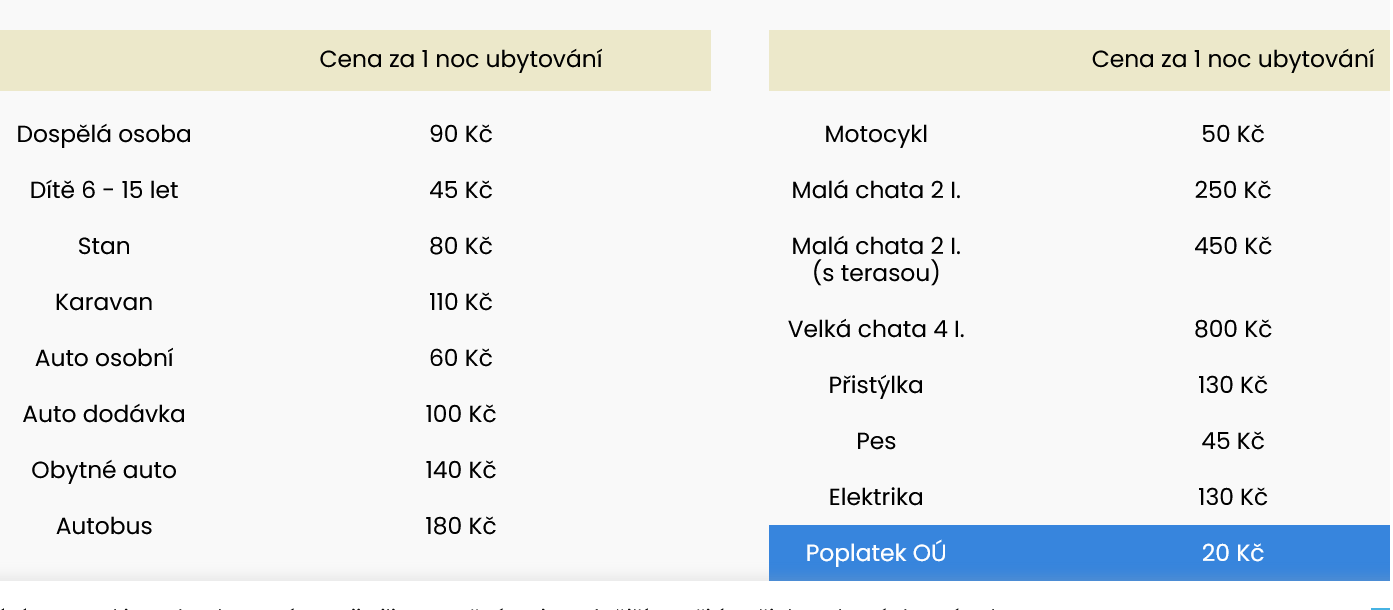Click the Obytné auto 140 Kč price
The image size is (1393, 610).
click(461, 470)
